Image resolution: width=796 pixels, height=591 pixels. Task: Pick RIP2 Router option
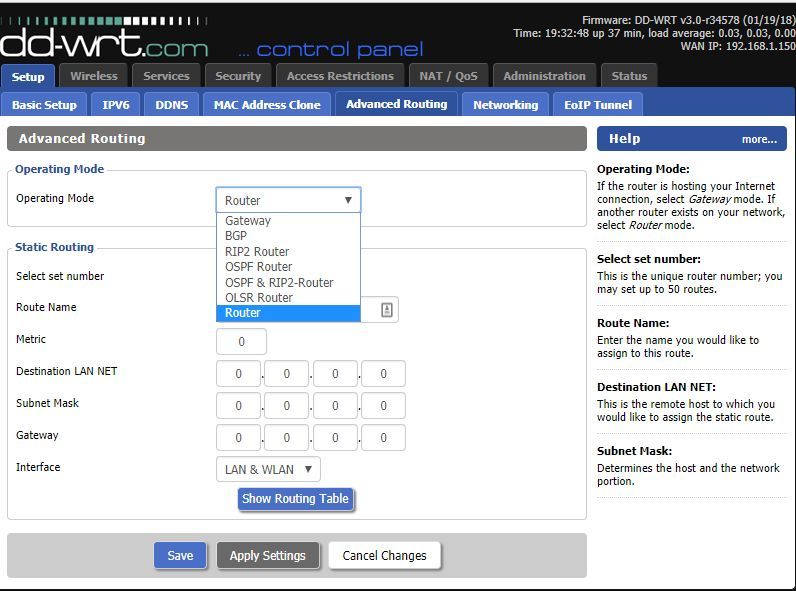(288, 252)
